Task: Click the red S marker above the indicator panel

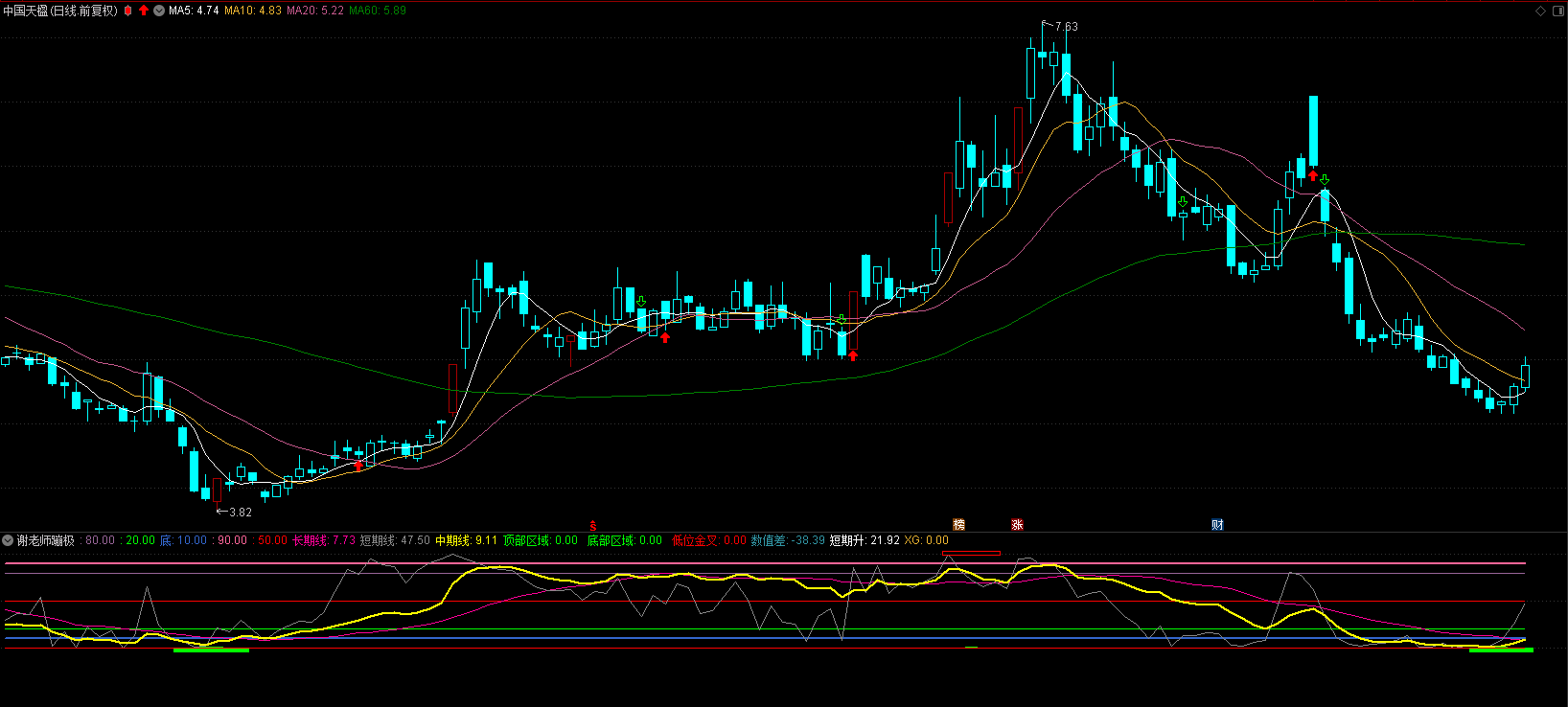Action: [593, 526]
